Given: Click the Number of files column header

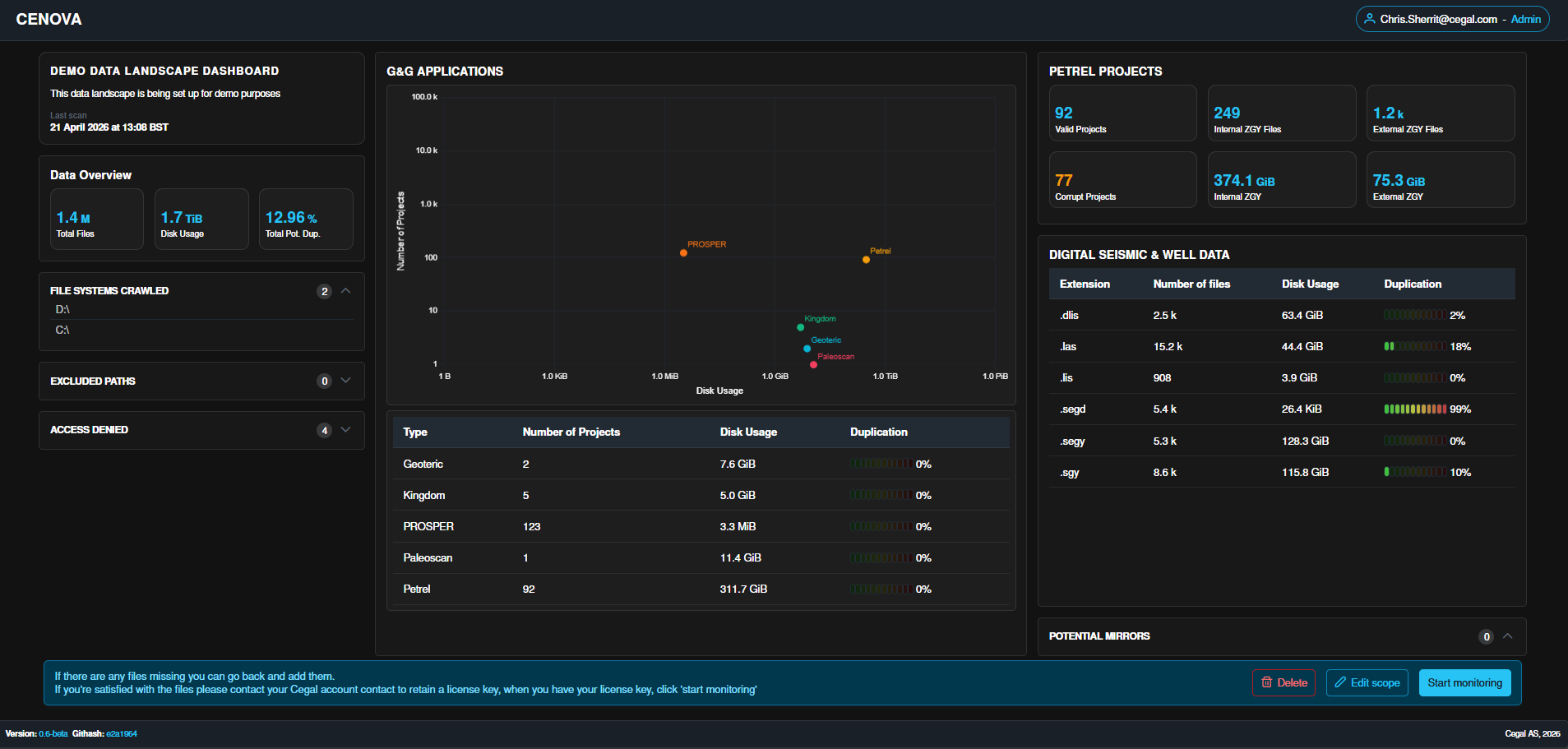Looking at the screenshot, I should click(1191, 284).
